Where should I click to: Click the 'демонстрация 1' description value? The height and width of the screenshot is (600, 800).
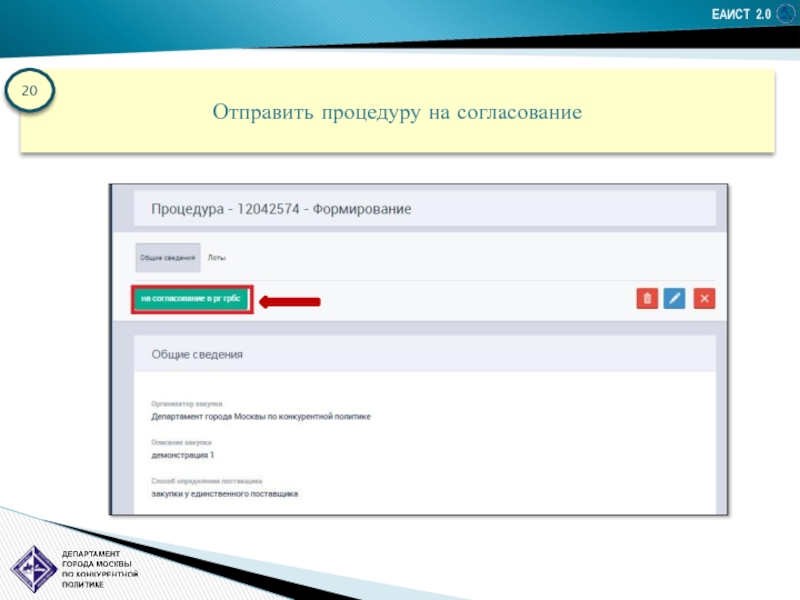(x=183, y=455)
